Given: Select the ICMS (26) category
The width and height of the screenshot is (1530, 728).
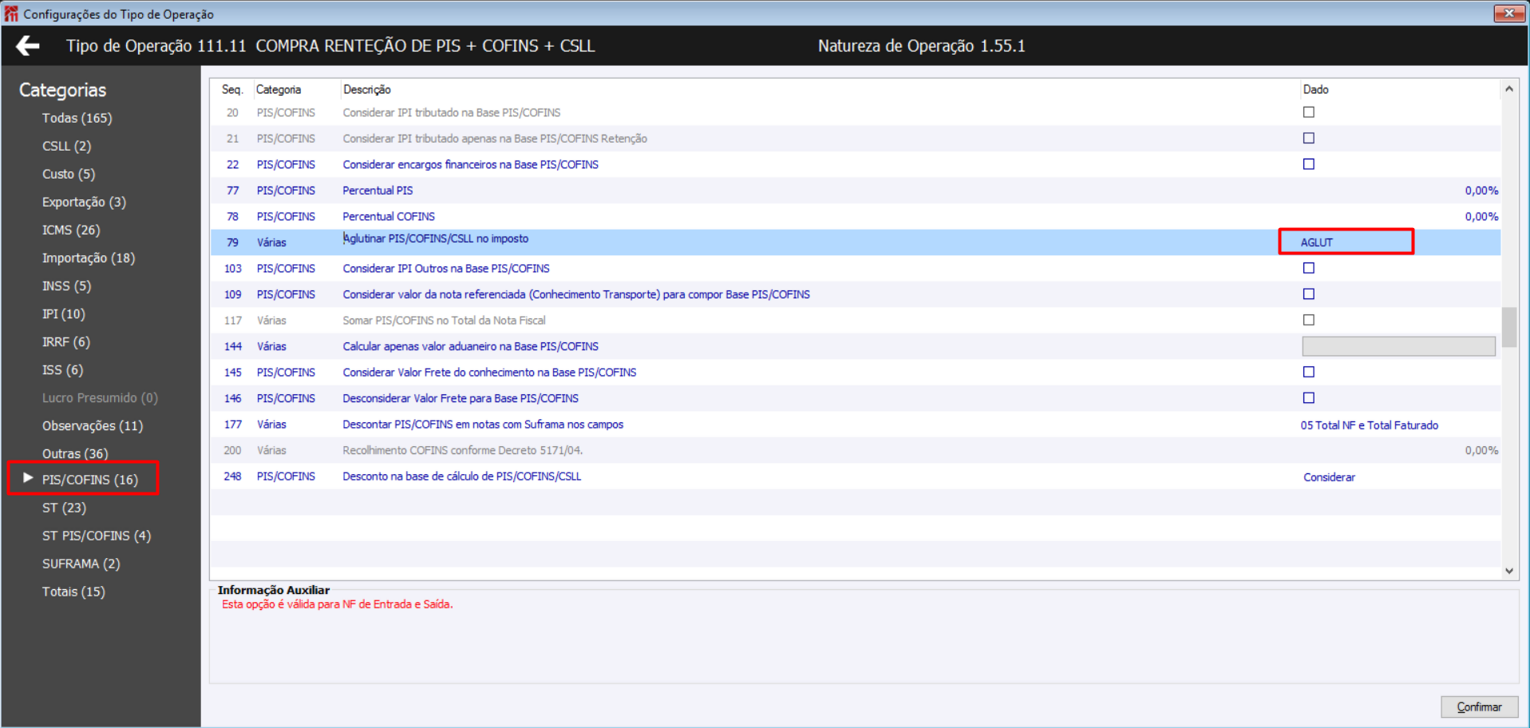Looking at the screenshot, I should (71, 230).
